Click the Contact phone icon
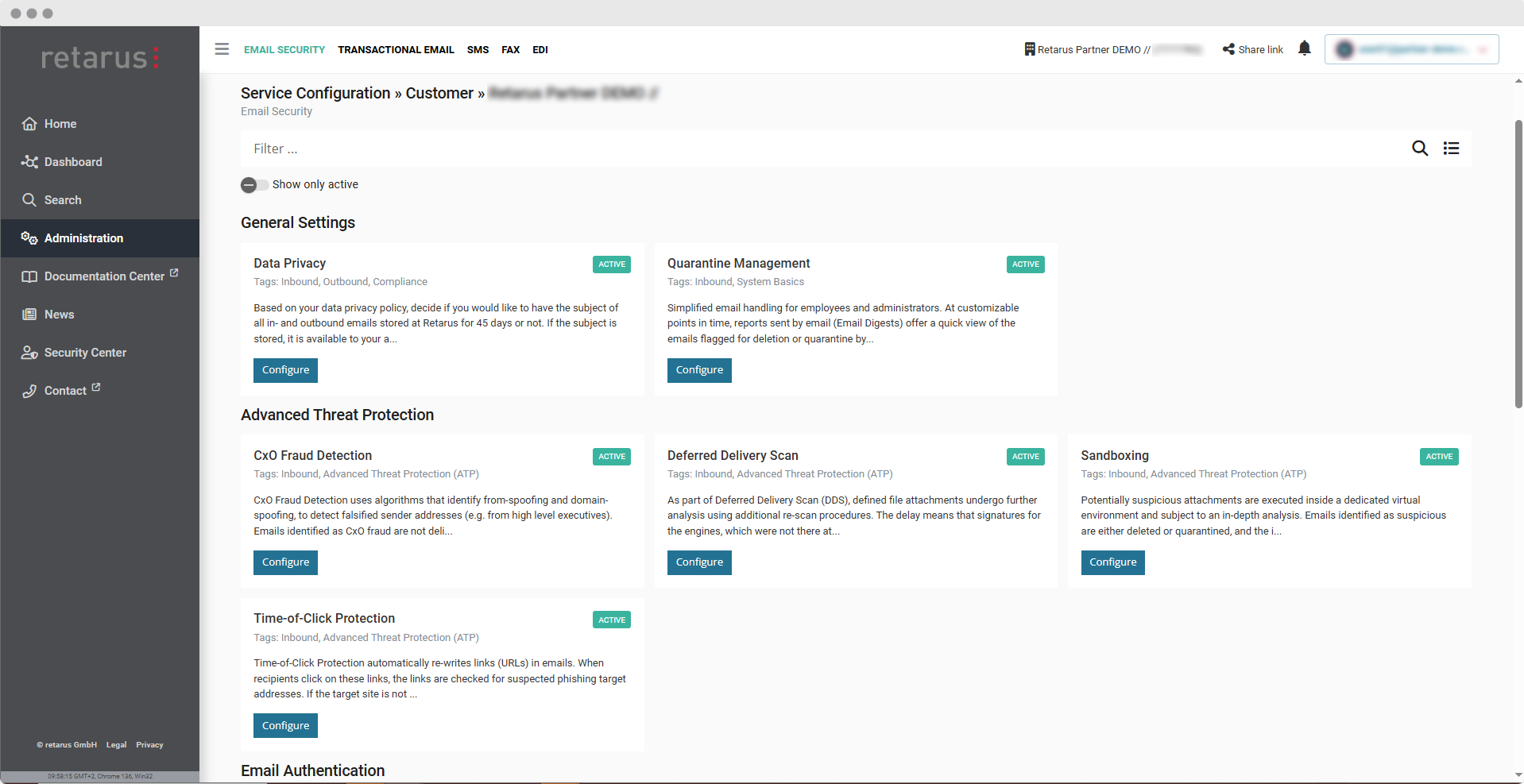 click(x=29, y=391)
